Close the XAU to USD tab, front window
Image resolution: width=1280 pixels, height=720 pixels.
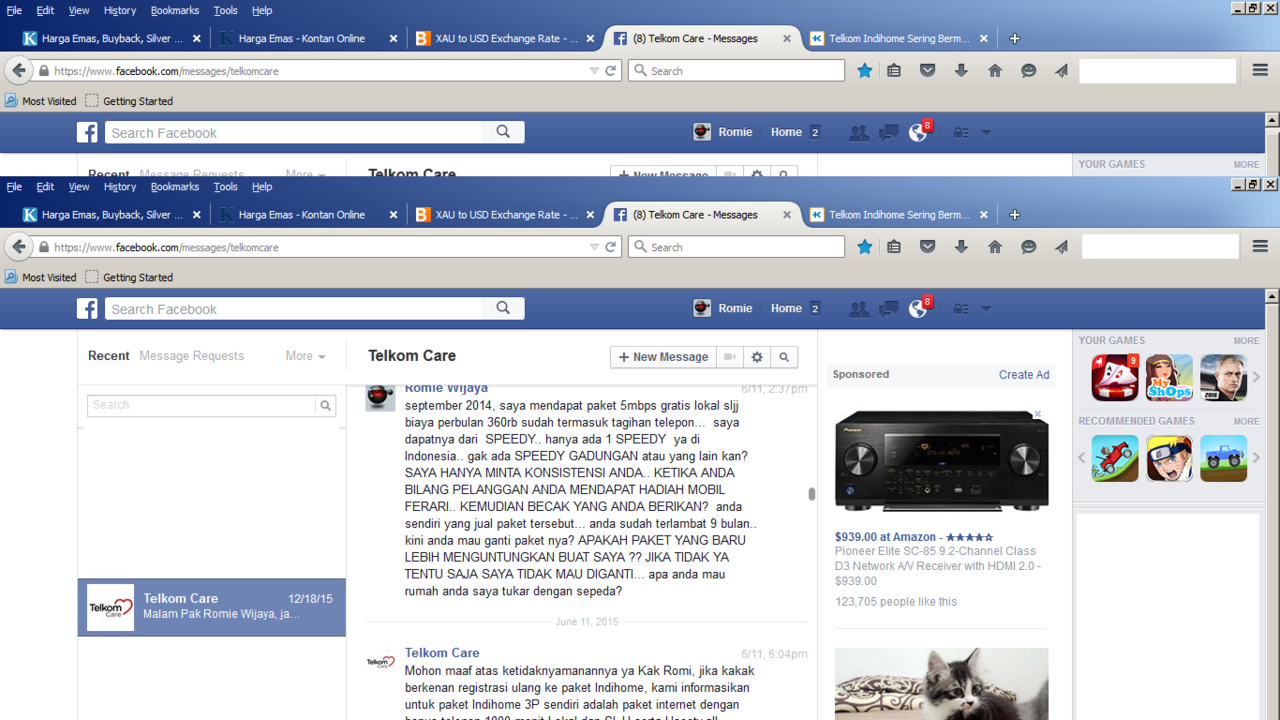590,215
